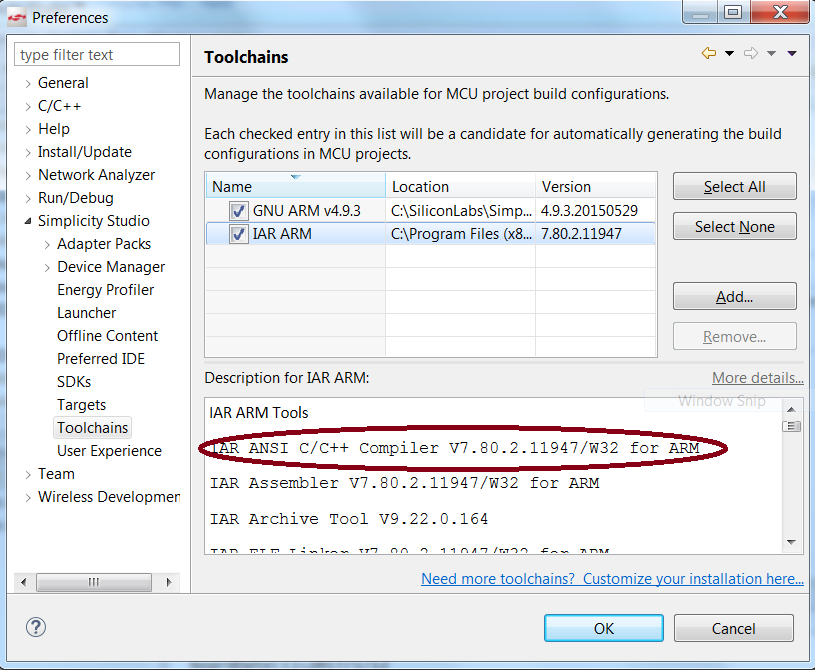Uncheck the GNU ARM v4.9.3 toolchain

[x=238, y=211]
